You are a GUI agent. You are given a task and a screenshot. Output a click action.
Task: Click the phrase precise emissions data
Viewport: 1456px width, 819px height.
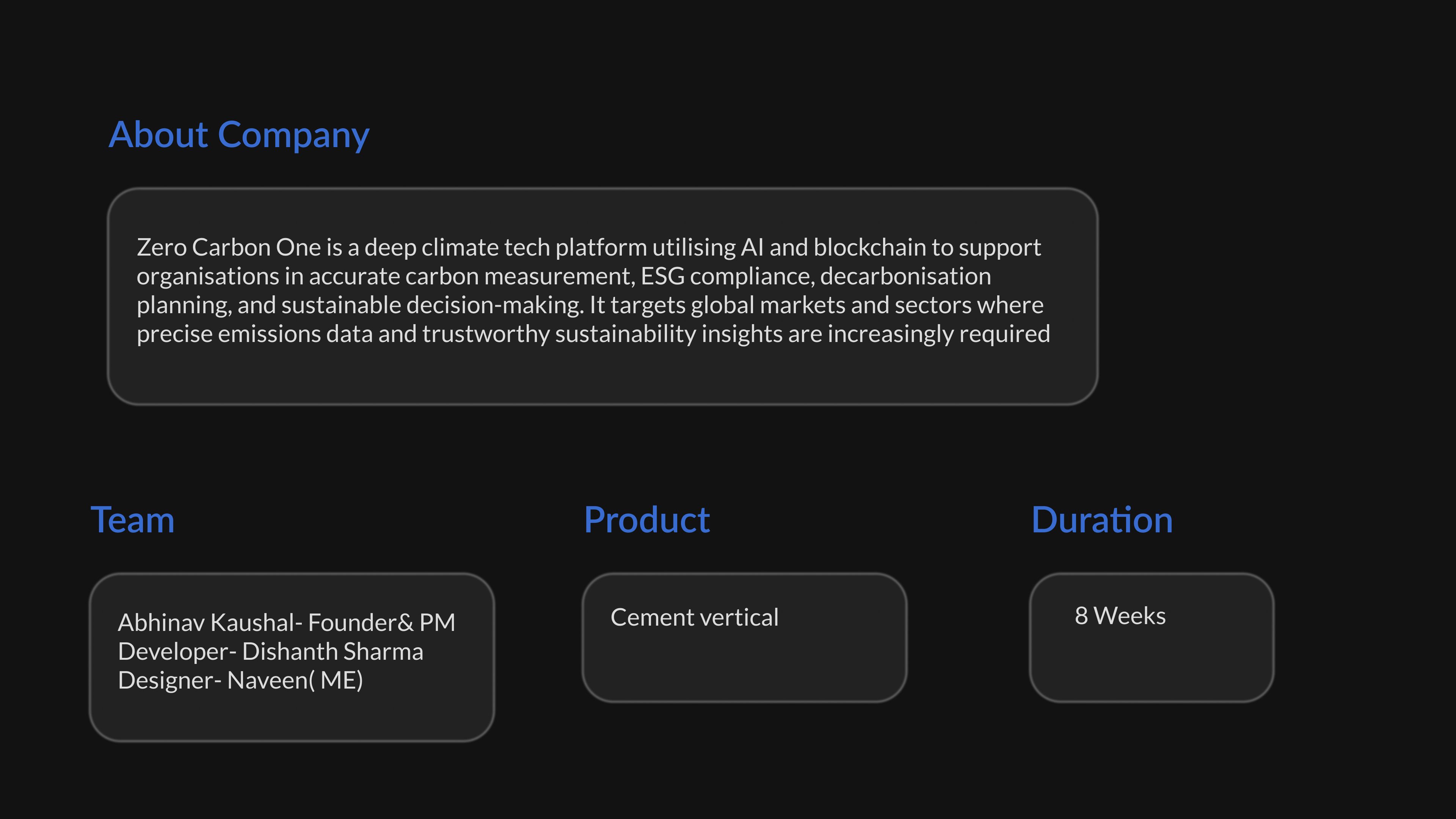click(x=255, y=334)
